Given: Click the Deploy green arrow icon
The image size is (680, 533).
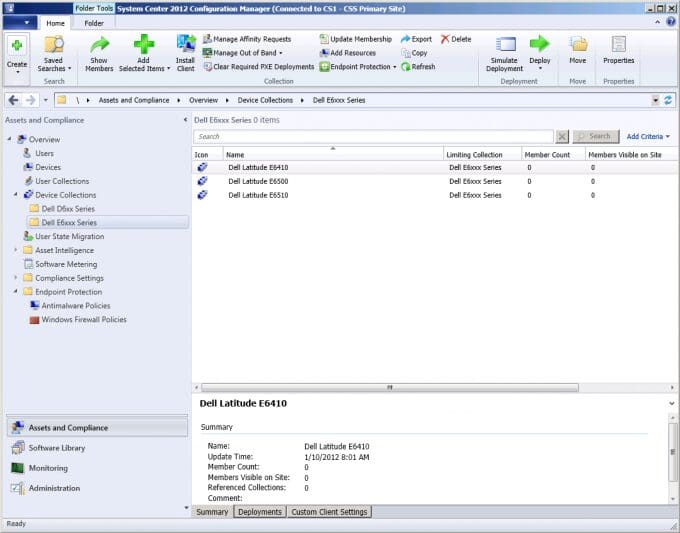Looking at the screenshot, I should pyautogui.click(x=540, y=44).
